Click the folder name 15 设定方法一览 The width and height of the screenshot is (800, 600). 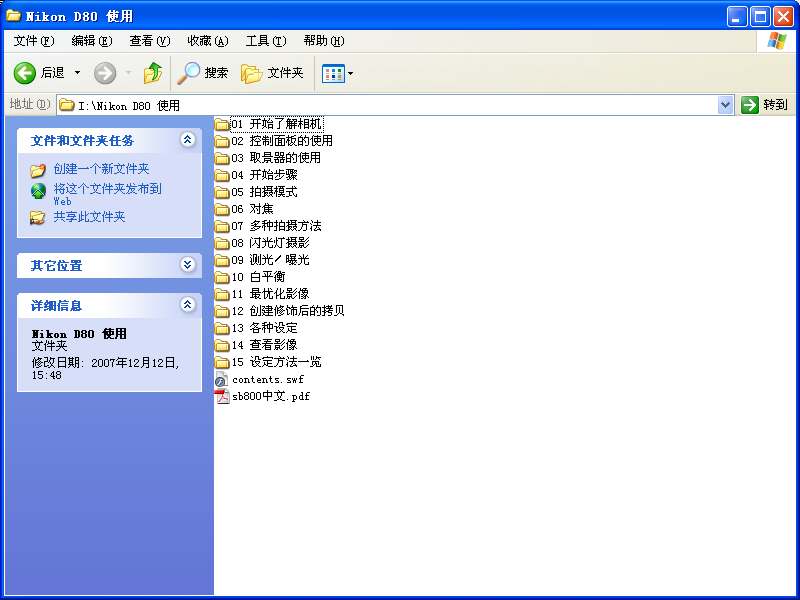click(x=277, y=362)
